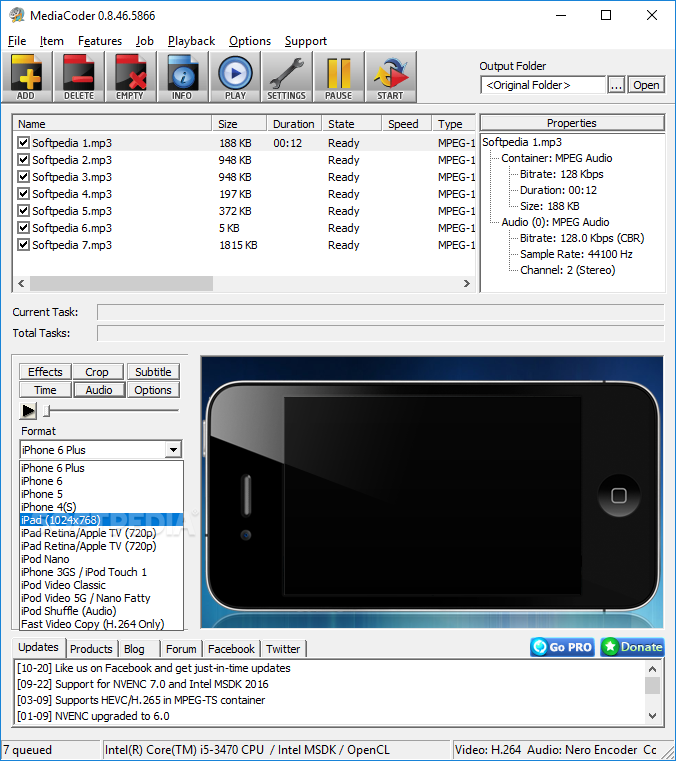Click the Crop button
The width and height of the screenshot is (676, 761).
coord(97,372)
